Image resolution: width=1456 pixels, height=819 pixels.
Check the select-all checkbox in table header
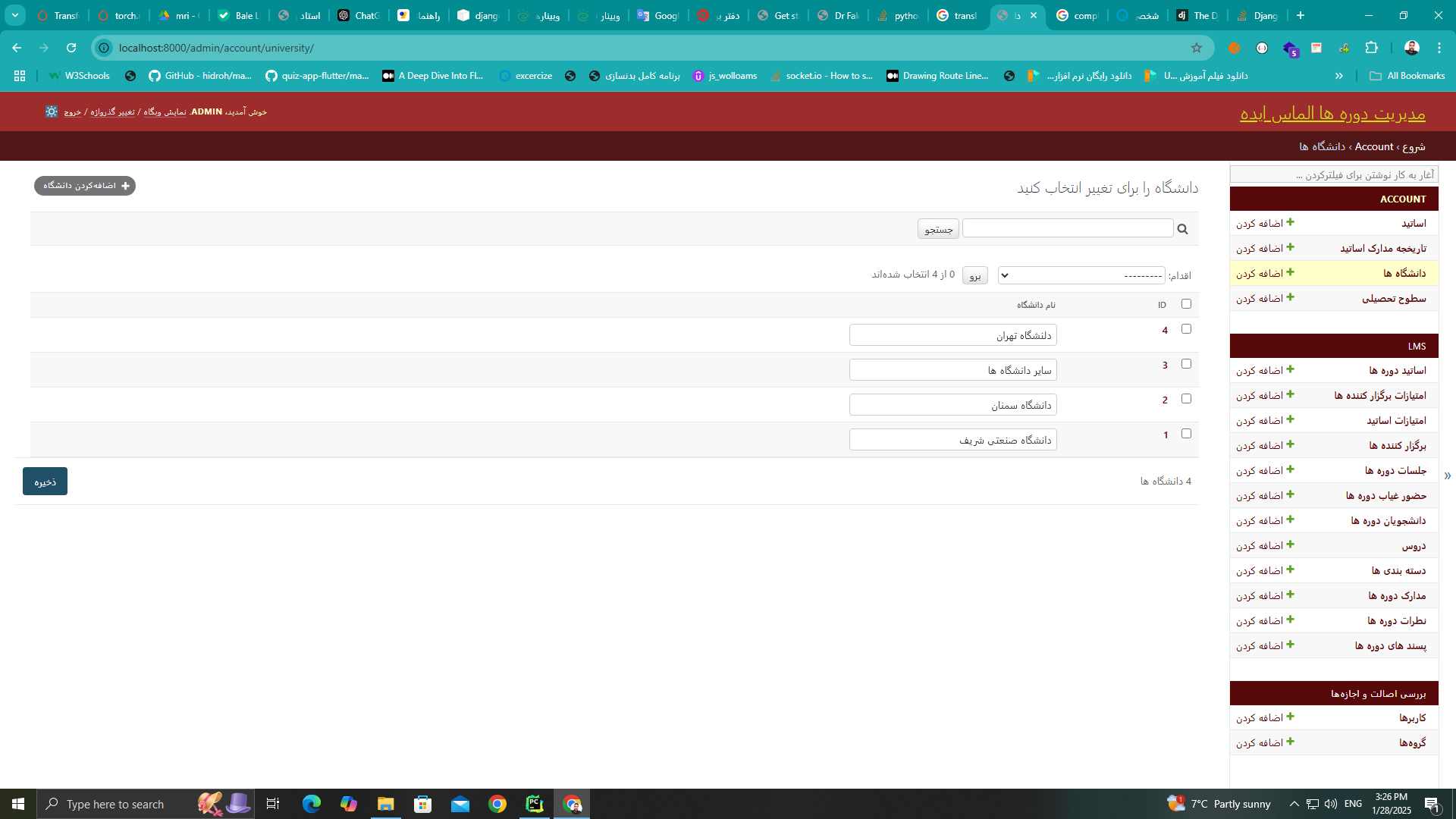[x=1186, y=304]
